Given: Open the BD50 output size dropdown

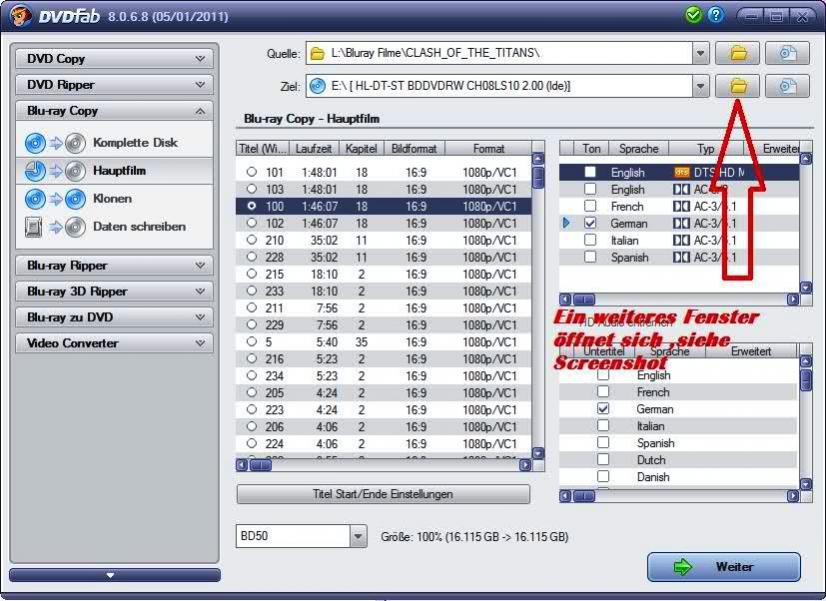Looking at the screenshot, I should coord(358,536).
